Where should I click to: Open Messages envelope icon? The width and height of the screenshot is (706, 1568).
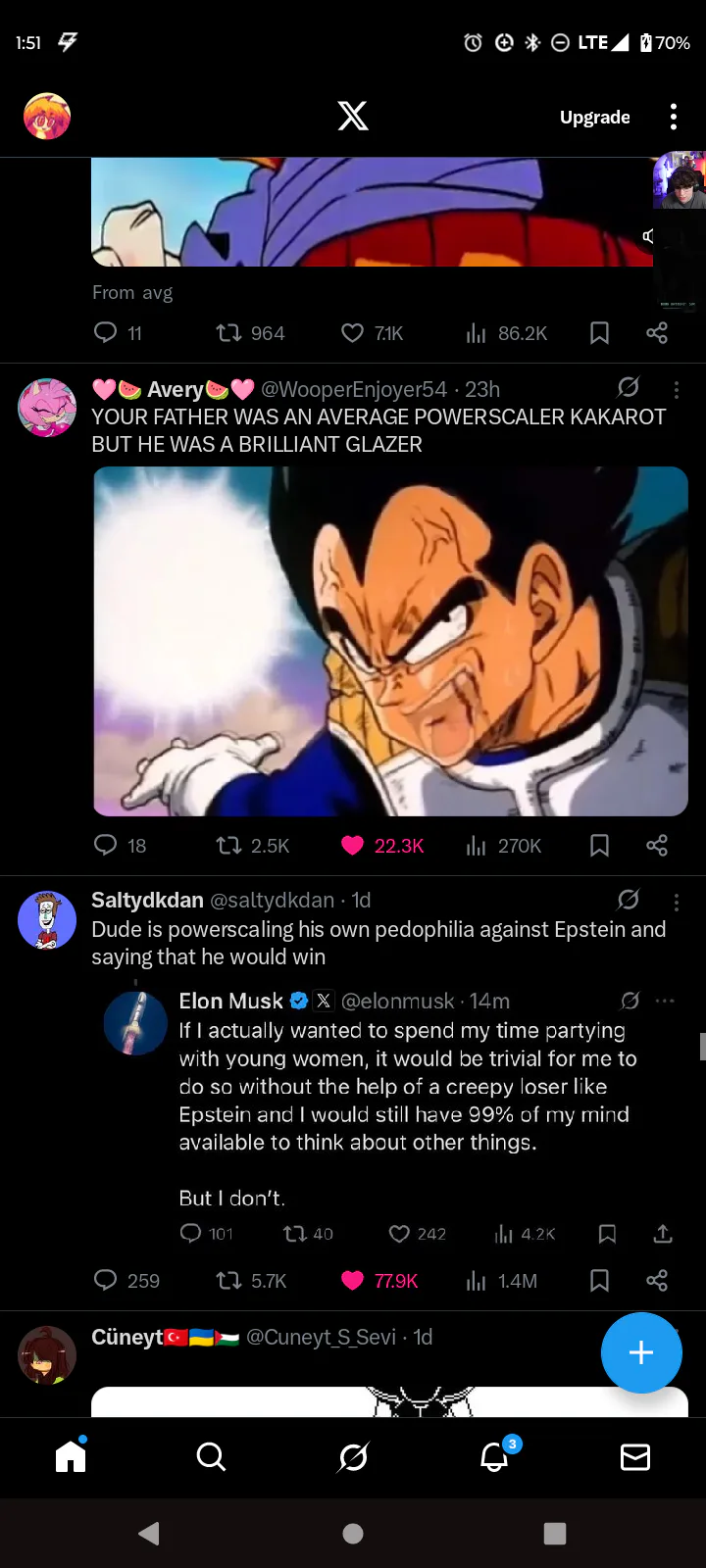click(635, 1457)
